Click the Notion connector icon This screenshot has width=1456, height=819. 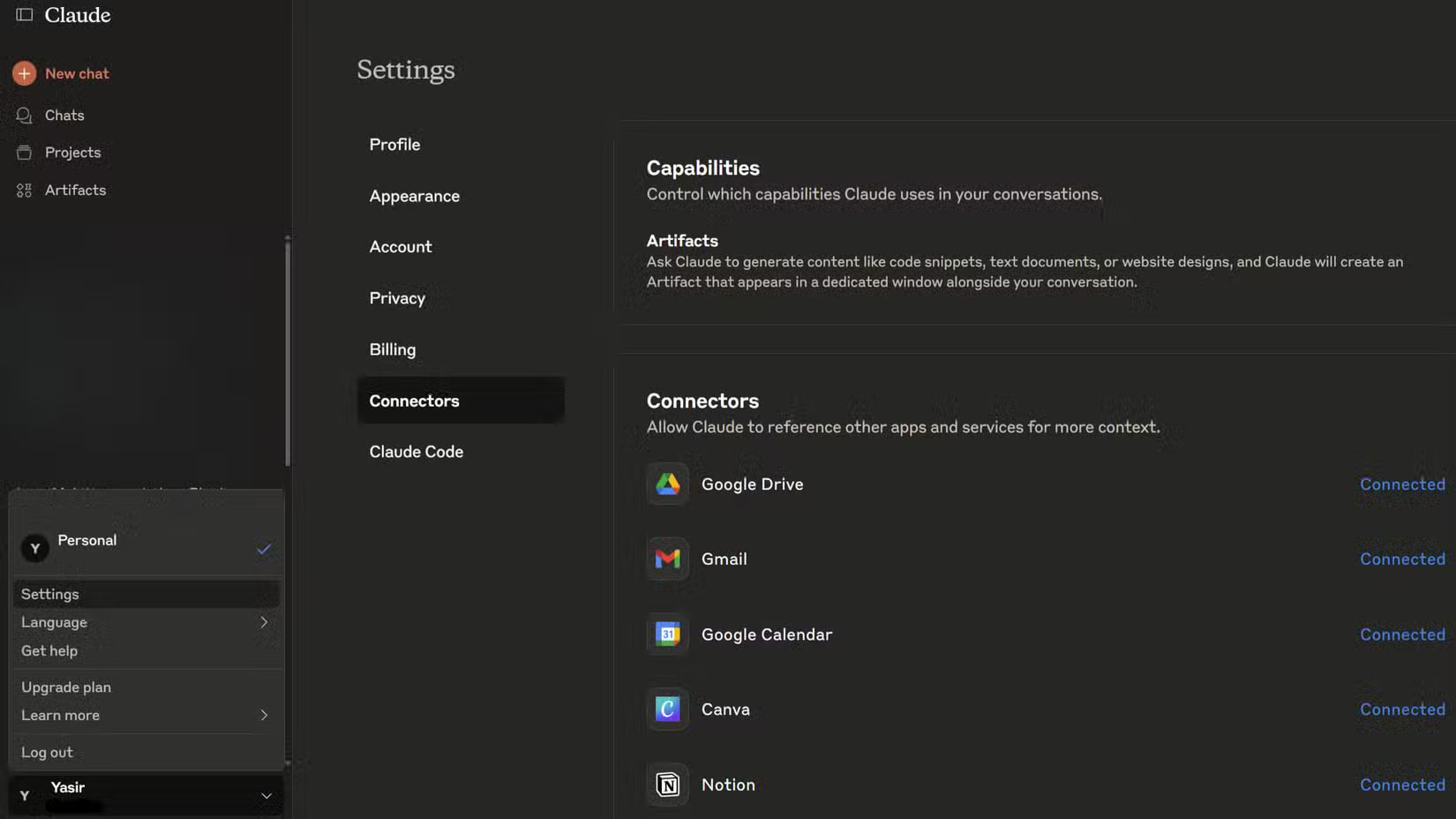point(667,785)
